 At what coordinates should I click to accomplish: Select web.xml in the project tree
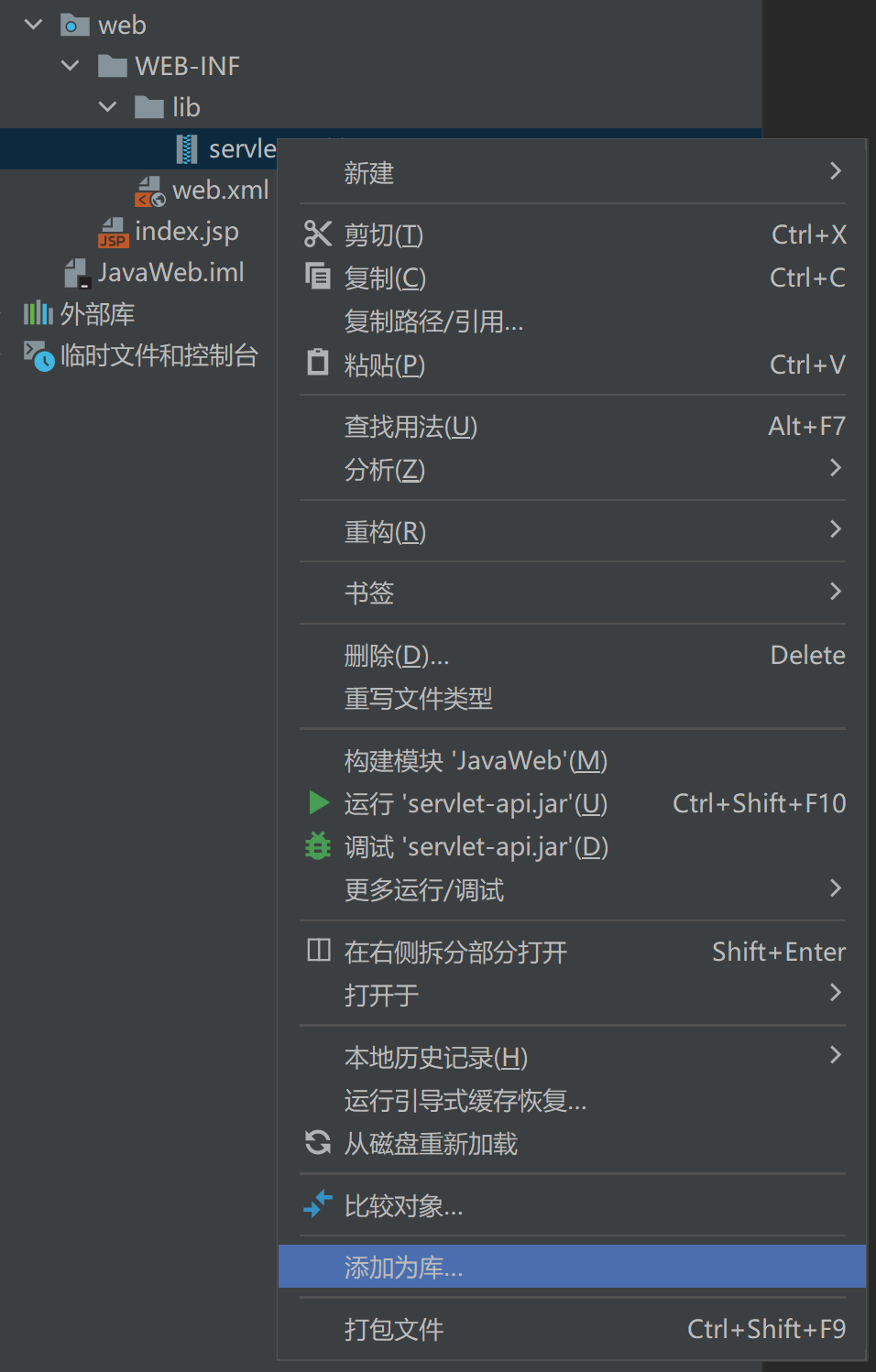pos(220,191)
